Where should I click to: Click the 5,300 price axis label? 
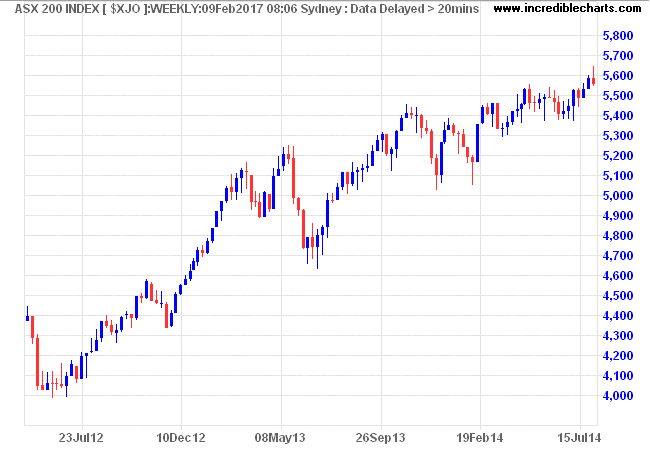pos(618,135)
